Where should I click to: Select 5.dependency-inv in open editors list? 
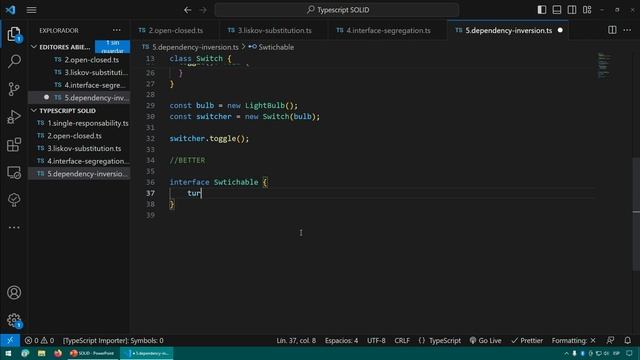click(x=79, y=98)
